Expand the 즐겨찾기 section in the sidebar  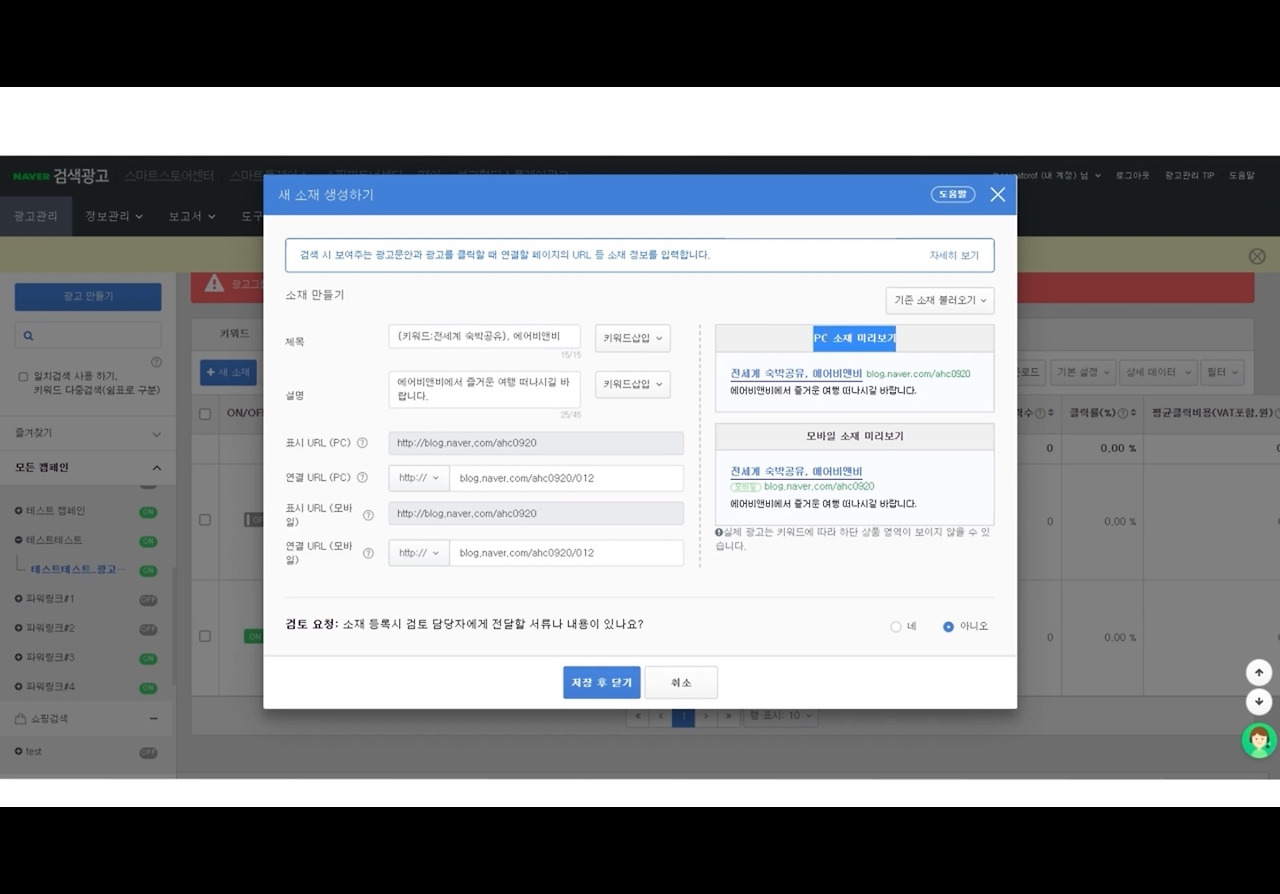[156, 434]
